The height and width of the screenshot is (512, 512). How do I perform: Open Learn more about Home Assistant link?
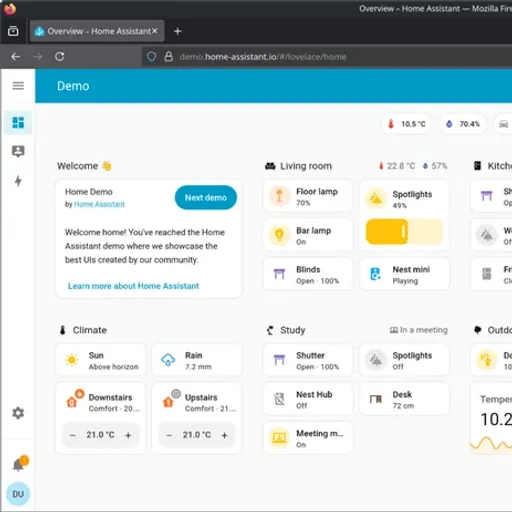(133, 286)
